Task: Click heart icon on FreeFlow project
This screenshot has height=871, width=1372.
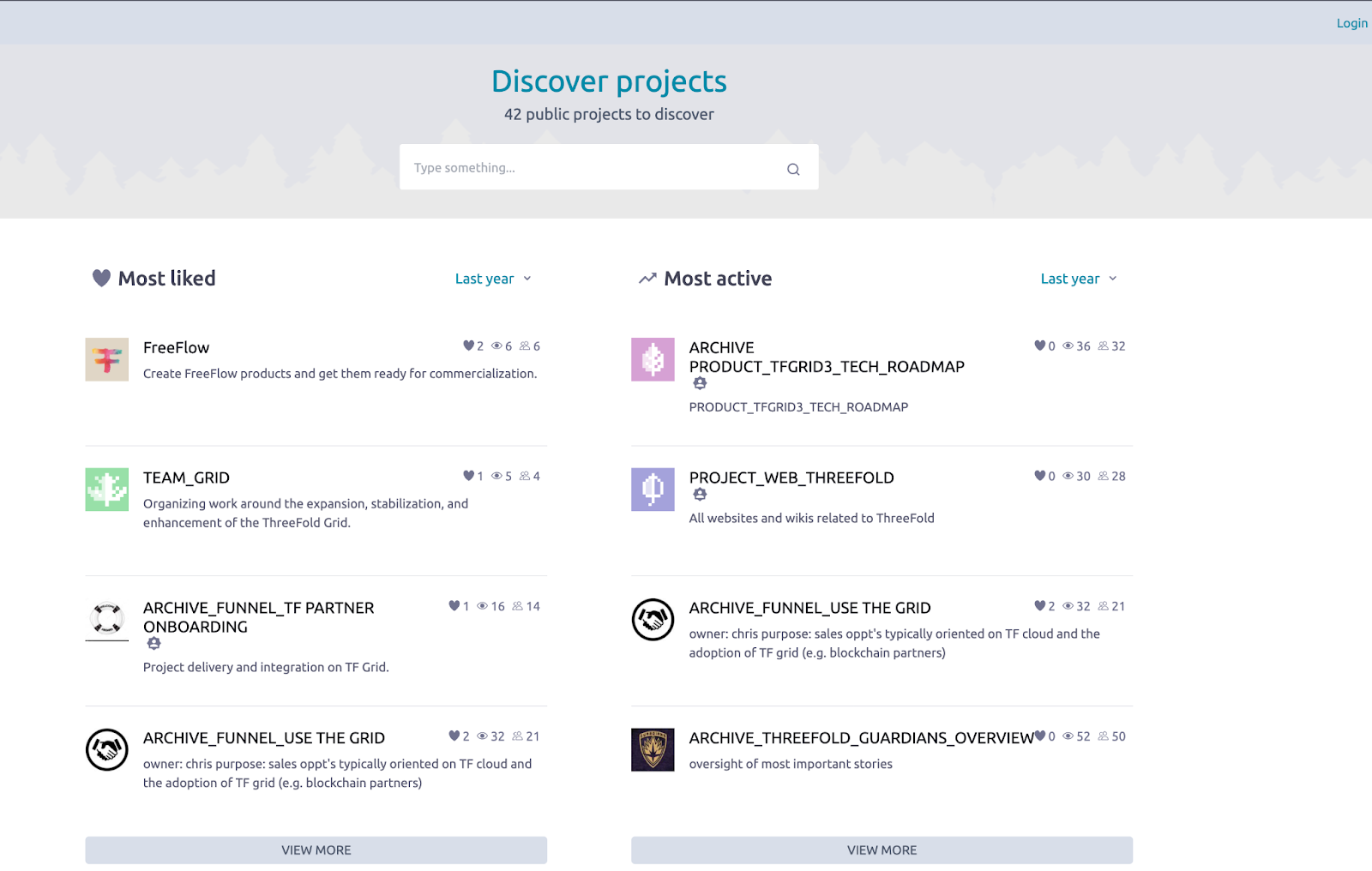Action: [468, 346]
